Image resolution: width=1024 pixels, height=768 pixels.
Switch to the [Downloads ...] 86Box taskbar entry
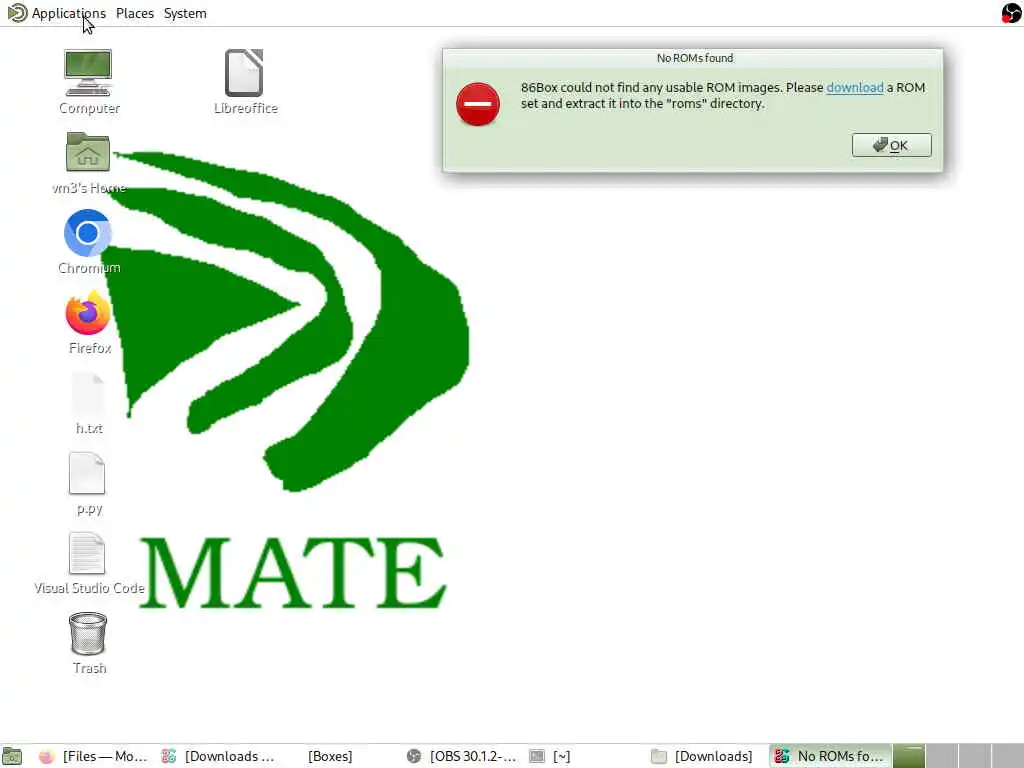click(x=218, y=756)
